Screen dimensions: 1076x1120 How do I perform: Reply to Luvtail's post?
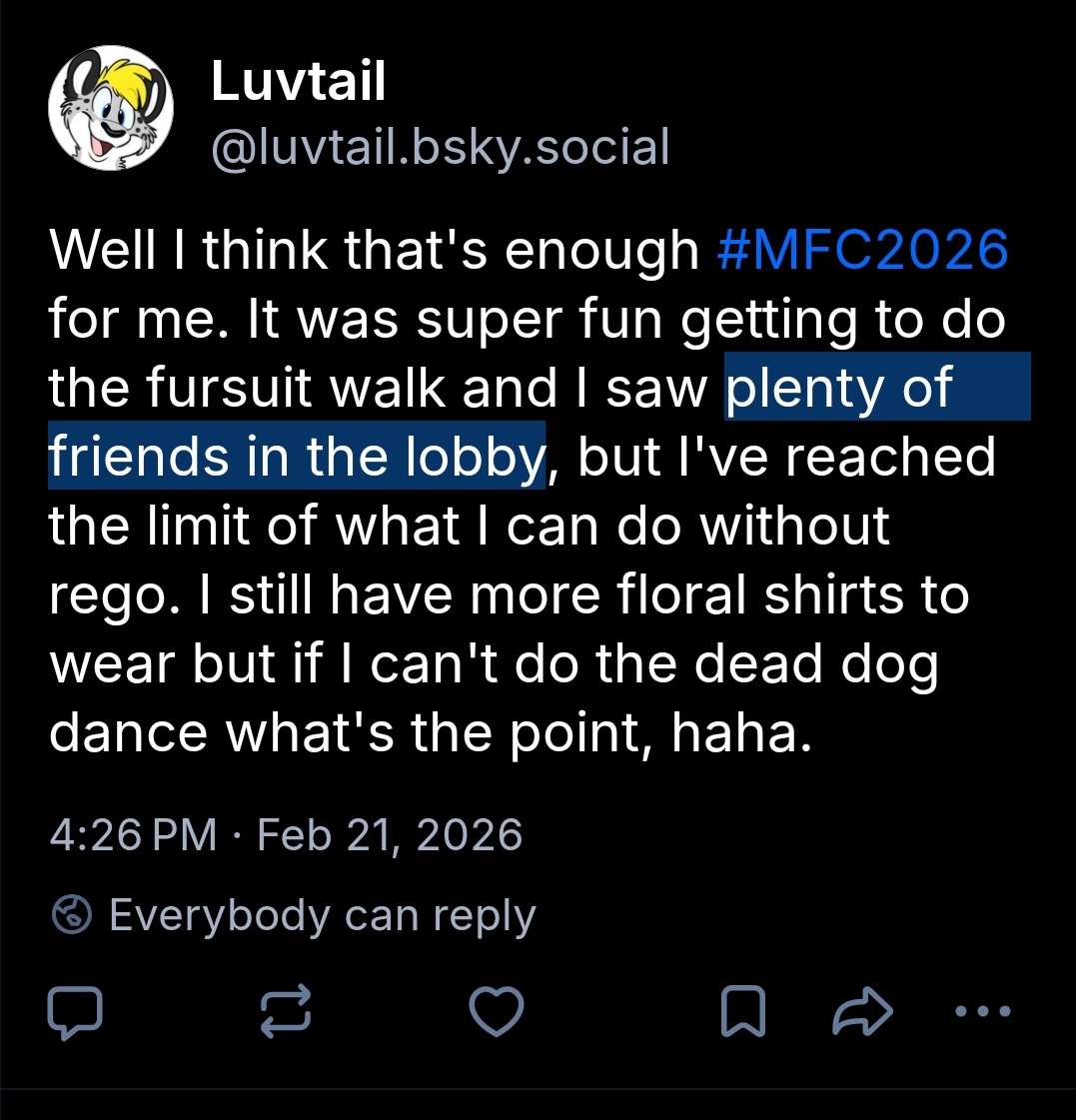[75, 1011]
